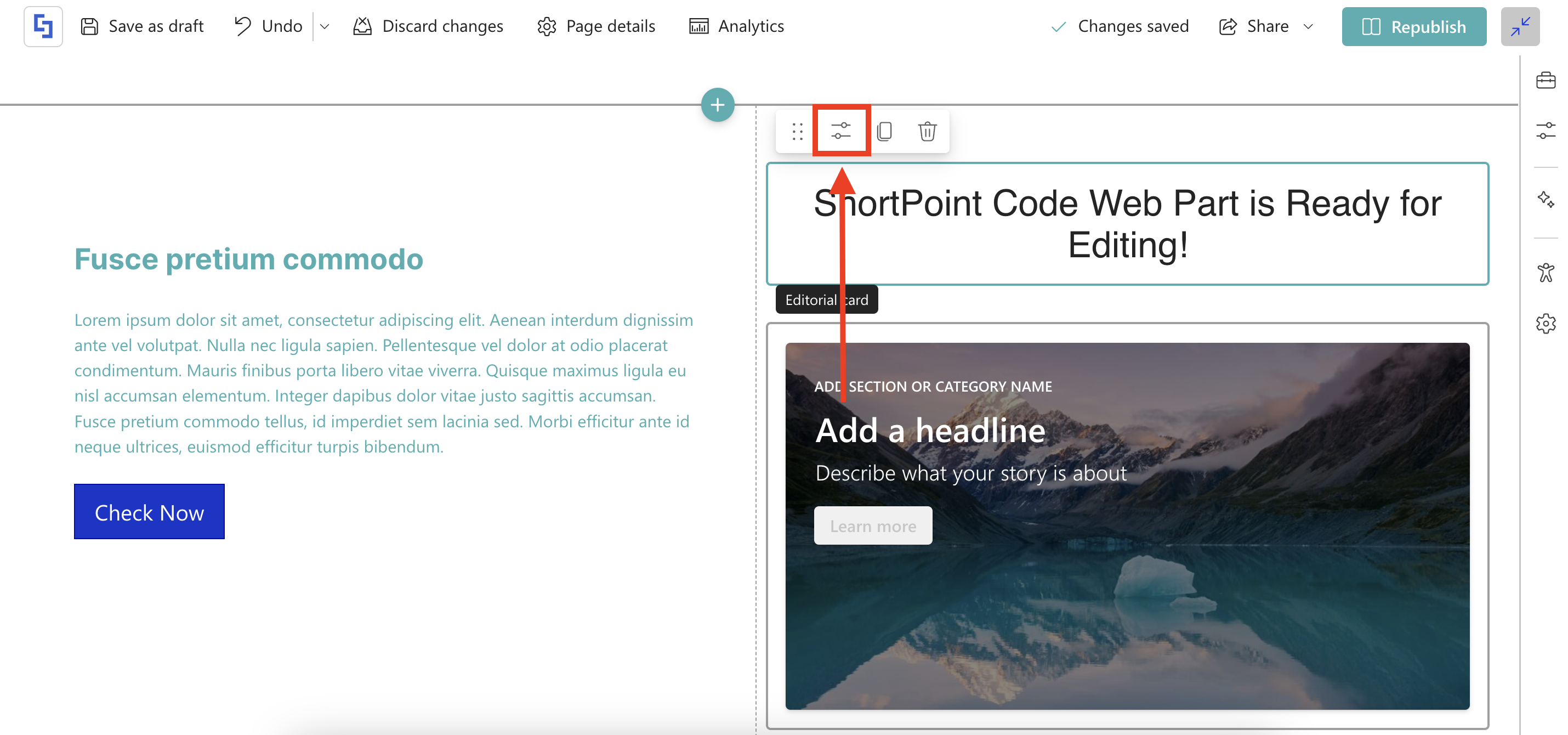Screen dimensions: 1568x735
Task: Click the Add a headline text
Action: pos(929,431)
